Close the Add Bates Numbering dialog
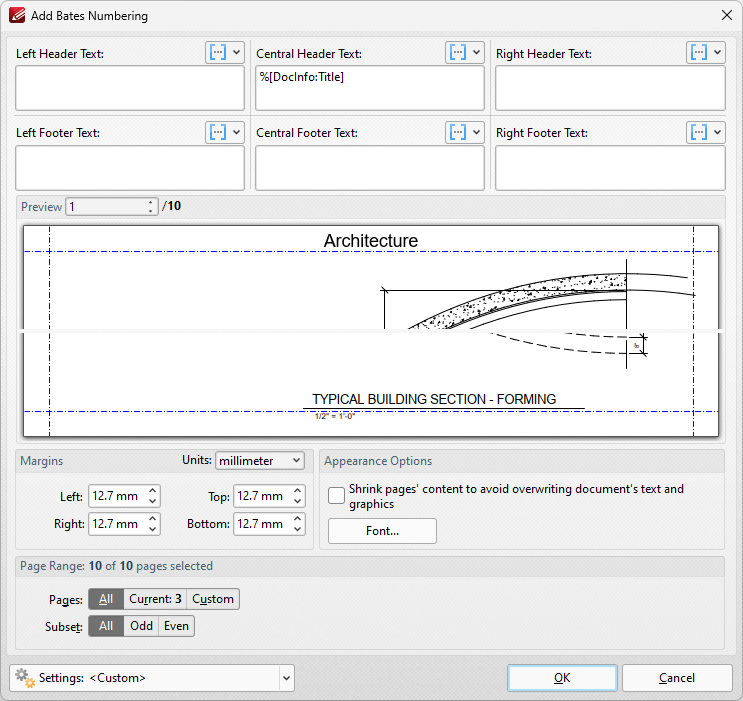The height and width of the screenshot is (701, 743). click(x=727, y=15)
